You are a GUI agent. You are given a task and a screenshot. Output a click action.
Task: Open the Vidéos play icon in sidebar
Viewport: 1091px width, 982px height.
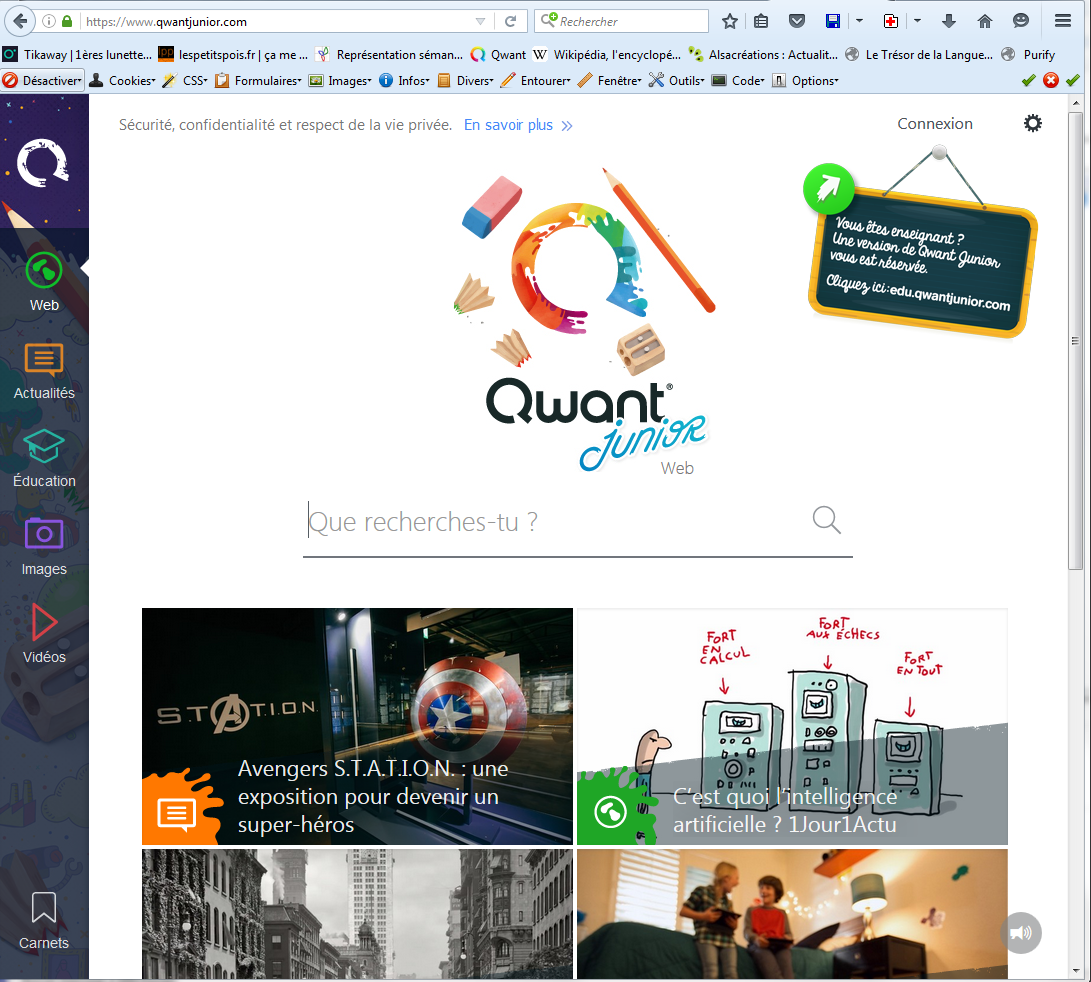[x=44, y=622]
